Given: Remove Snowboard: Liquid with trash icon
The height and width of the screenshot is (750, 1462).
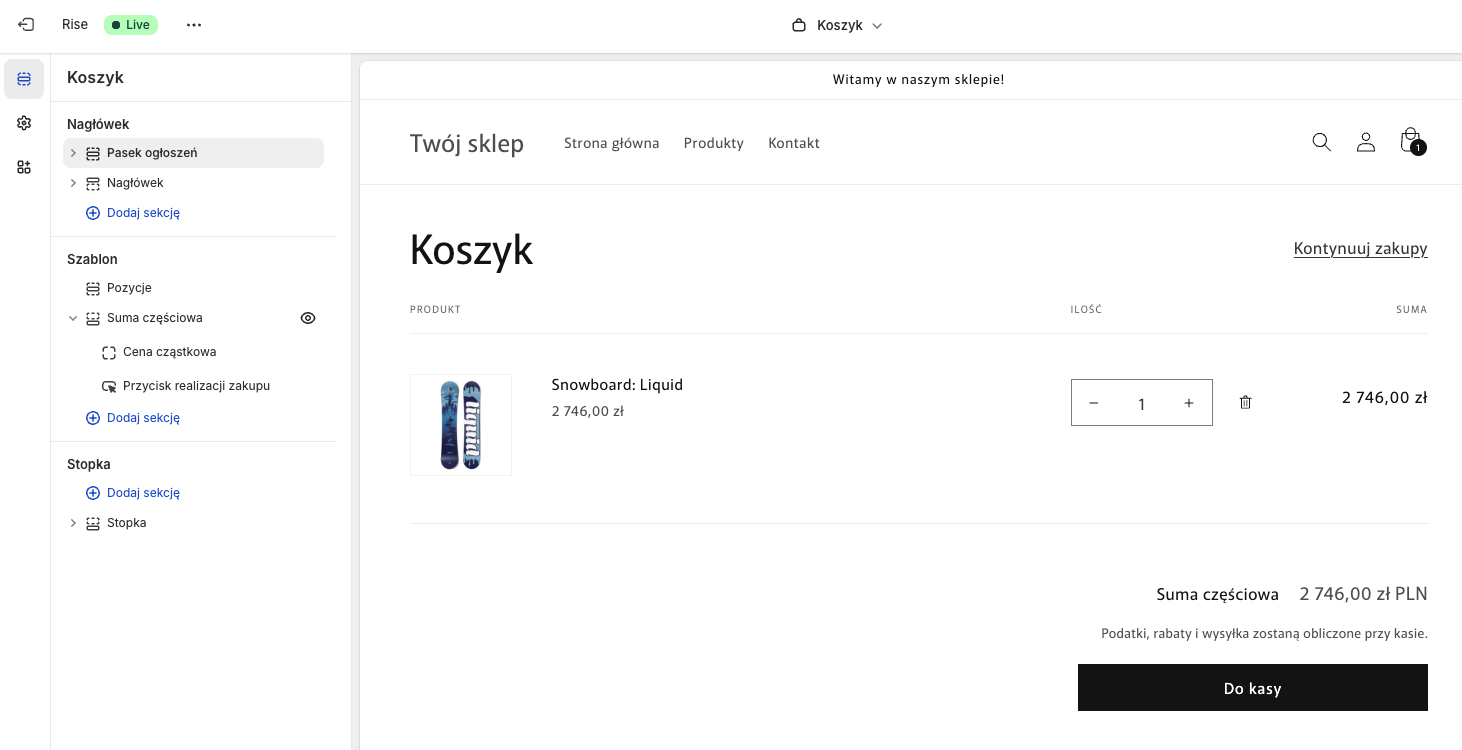Looking at the screenshot, I should (1245, 402).
